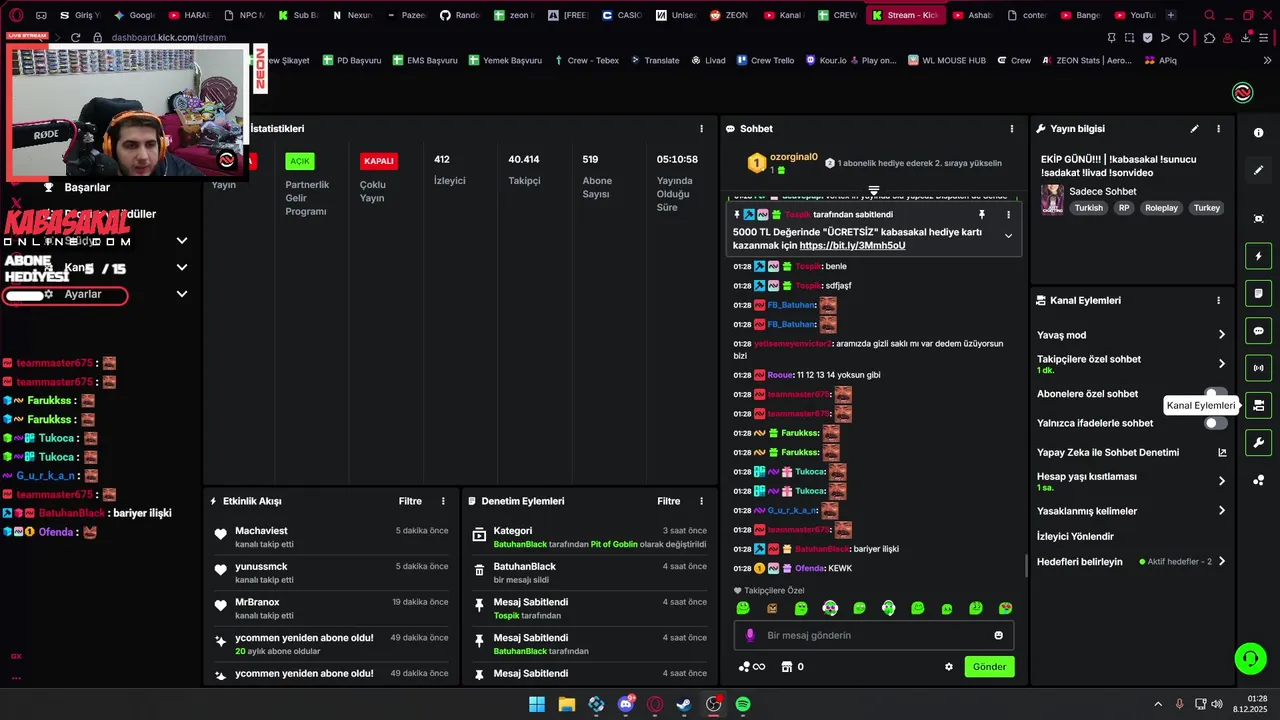Viewport: 1280px width, 720px height.
Task: Click the live broadcast signal icon in sidebar
Action: tap(1258, 368)
